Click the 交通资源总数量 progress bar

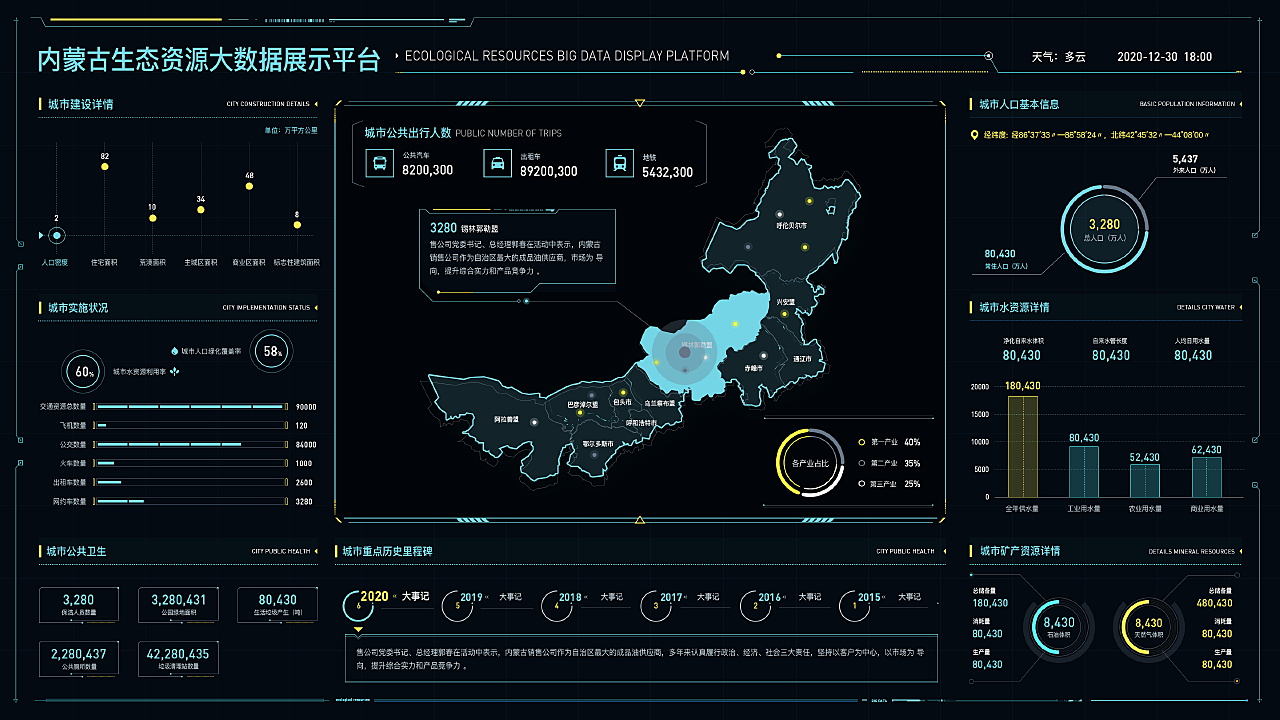click(x=193, y=407)
